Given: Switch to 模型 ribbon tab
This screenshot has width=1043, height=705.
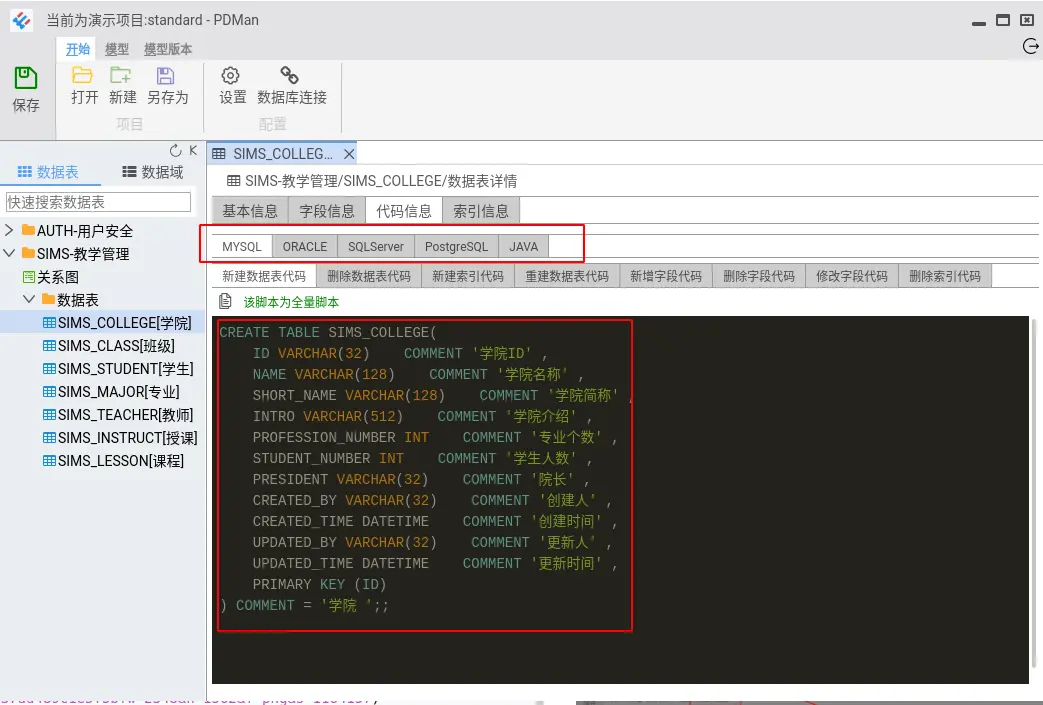Looking at the screenshot, I should coord(116,49).
